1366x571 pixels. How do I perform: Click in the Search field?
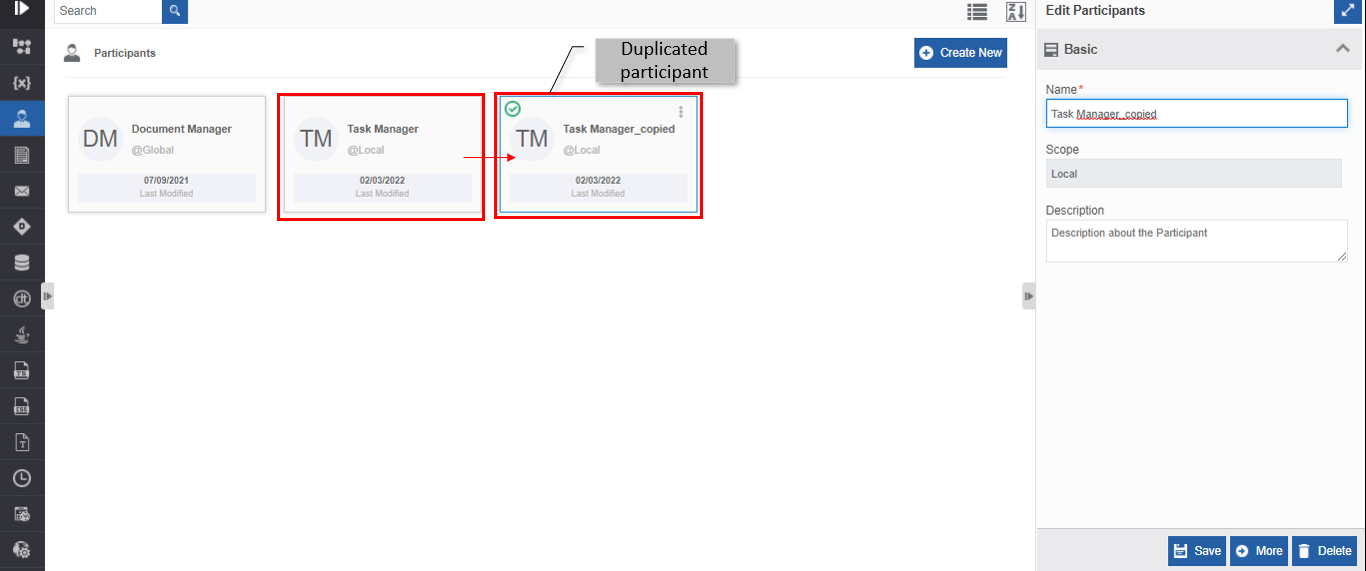tap(108, 11)
